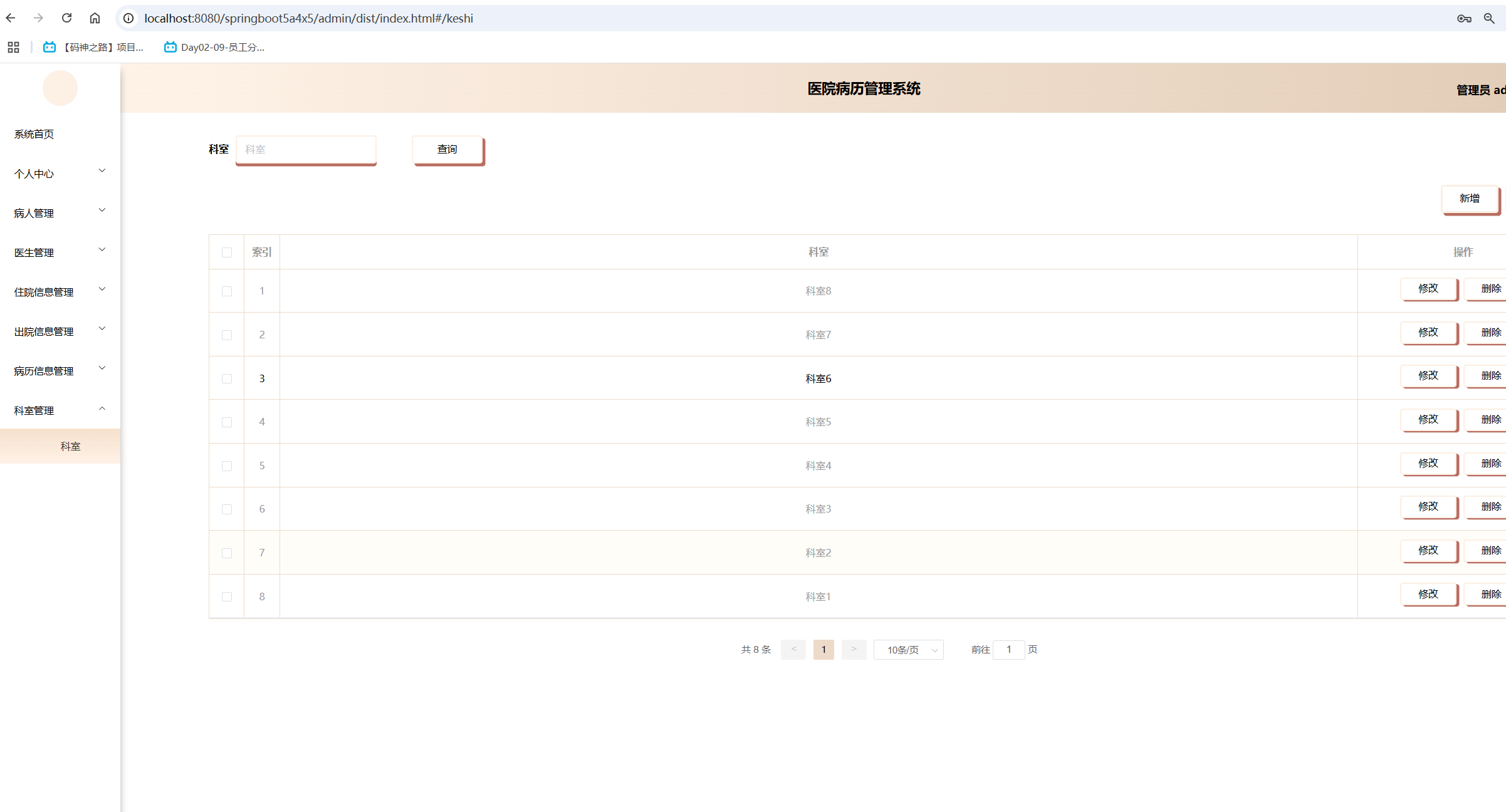This screenshot has width=1506, height=812.
Task: Open the Day02-09-员工分 bookmark
Action: (214, 47)
